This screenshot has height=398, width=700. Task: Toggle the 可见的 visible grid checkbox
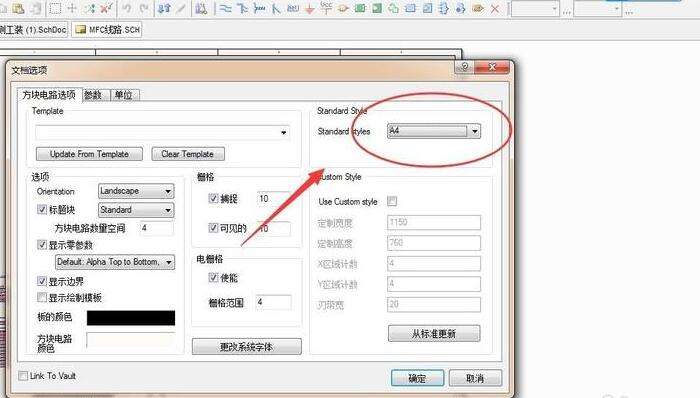(213, 228)
